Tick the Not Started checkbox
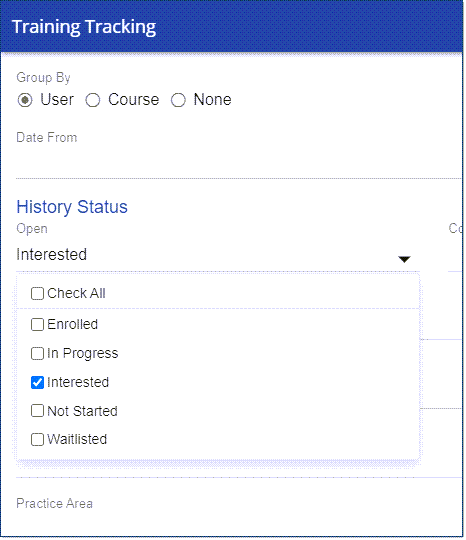This screenshot has width=466, height=540. pos(37,411)
